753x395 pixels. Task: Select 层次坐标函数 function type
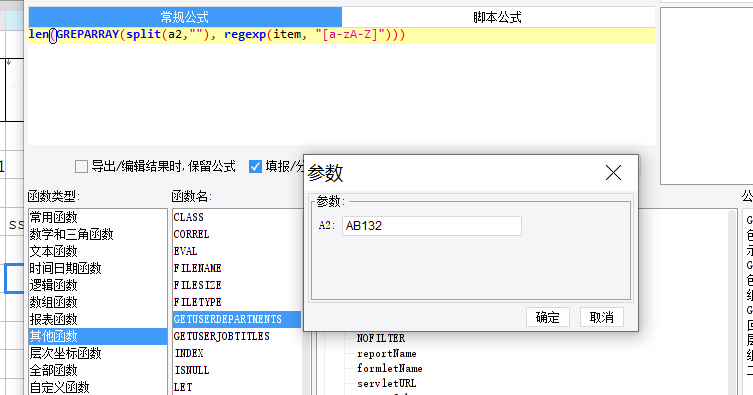pos(97,353)
